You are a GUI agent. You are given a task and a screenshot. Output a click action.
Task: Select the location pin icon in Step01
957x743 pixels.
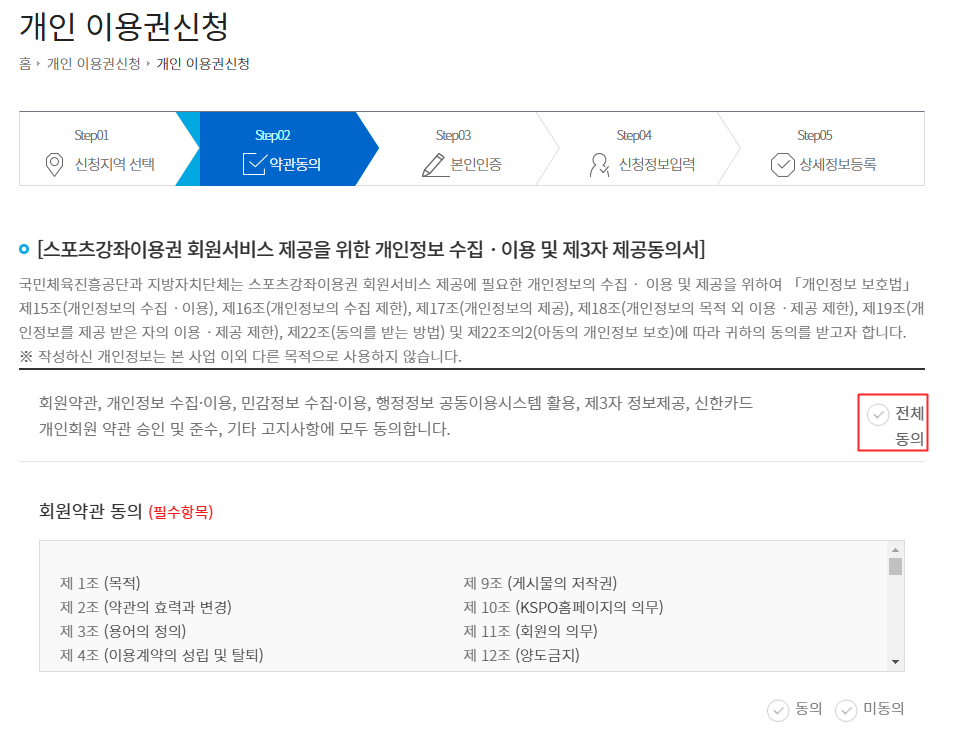55,163
